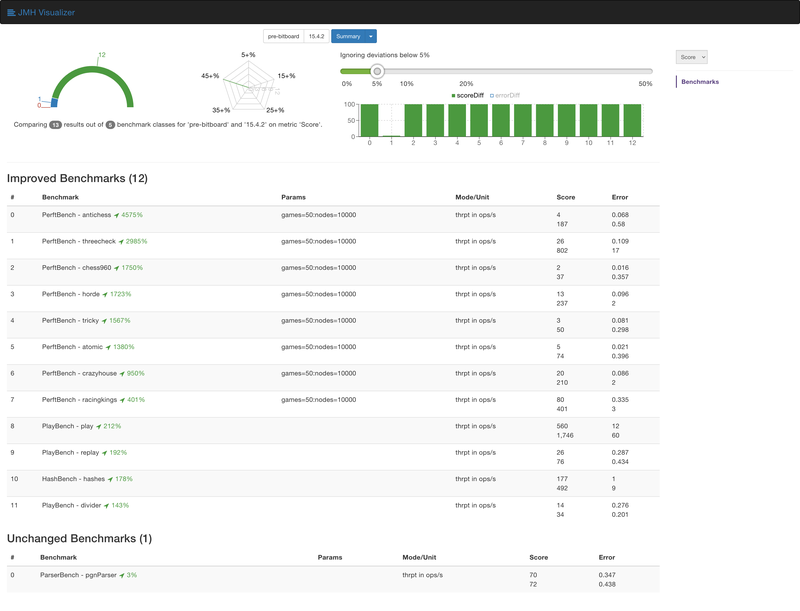Click the JMH Visualizer logo icon
800x611 pixels.
coord(11,13)
